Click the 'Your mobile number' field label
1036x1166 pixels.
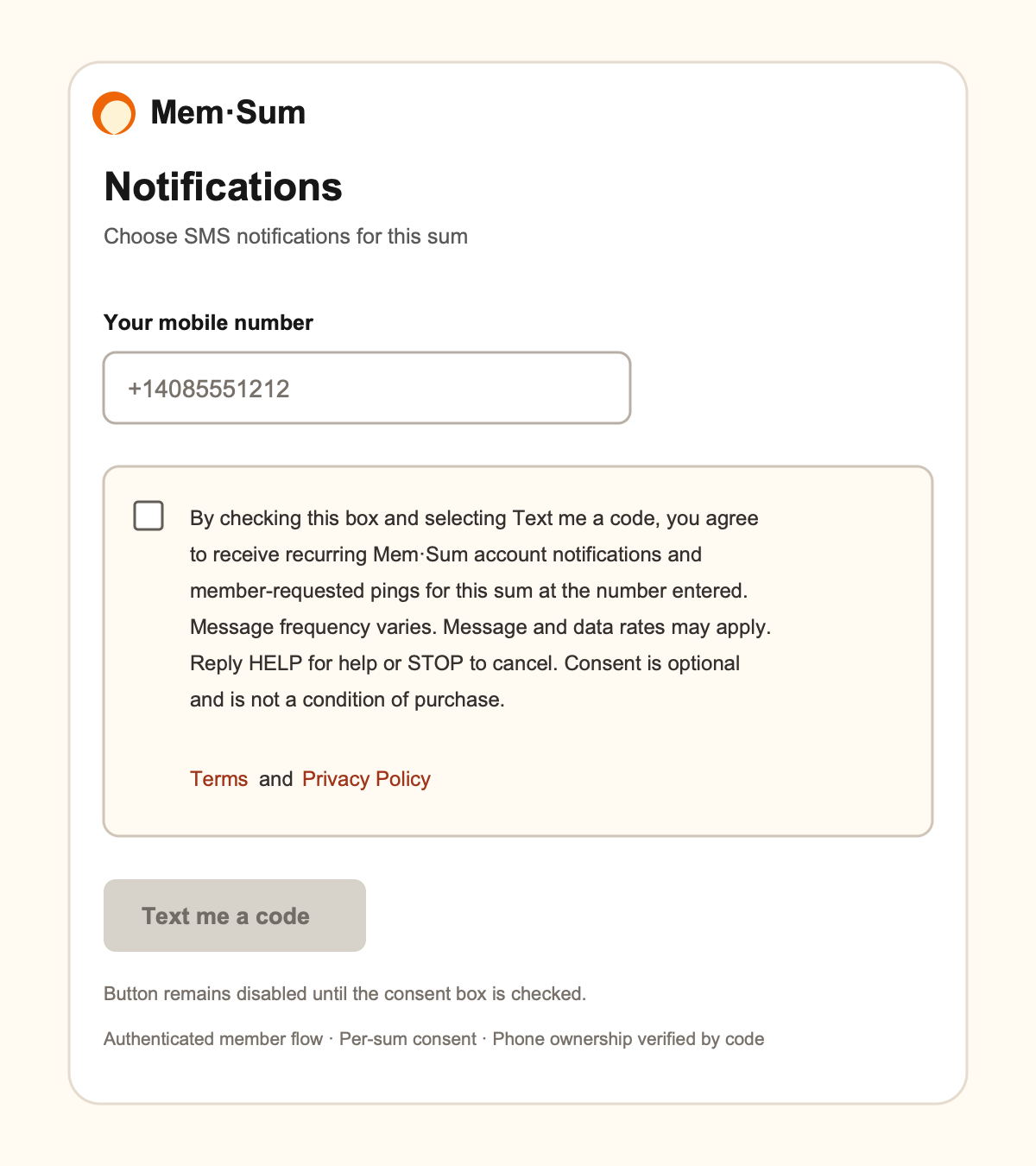tap(208, 322)
